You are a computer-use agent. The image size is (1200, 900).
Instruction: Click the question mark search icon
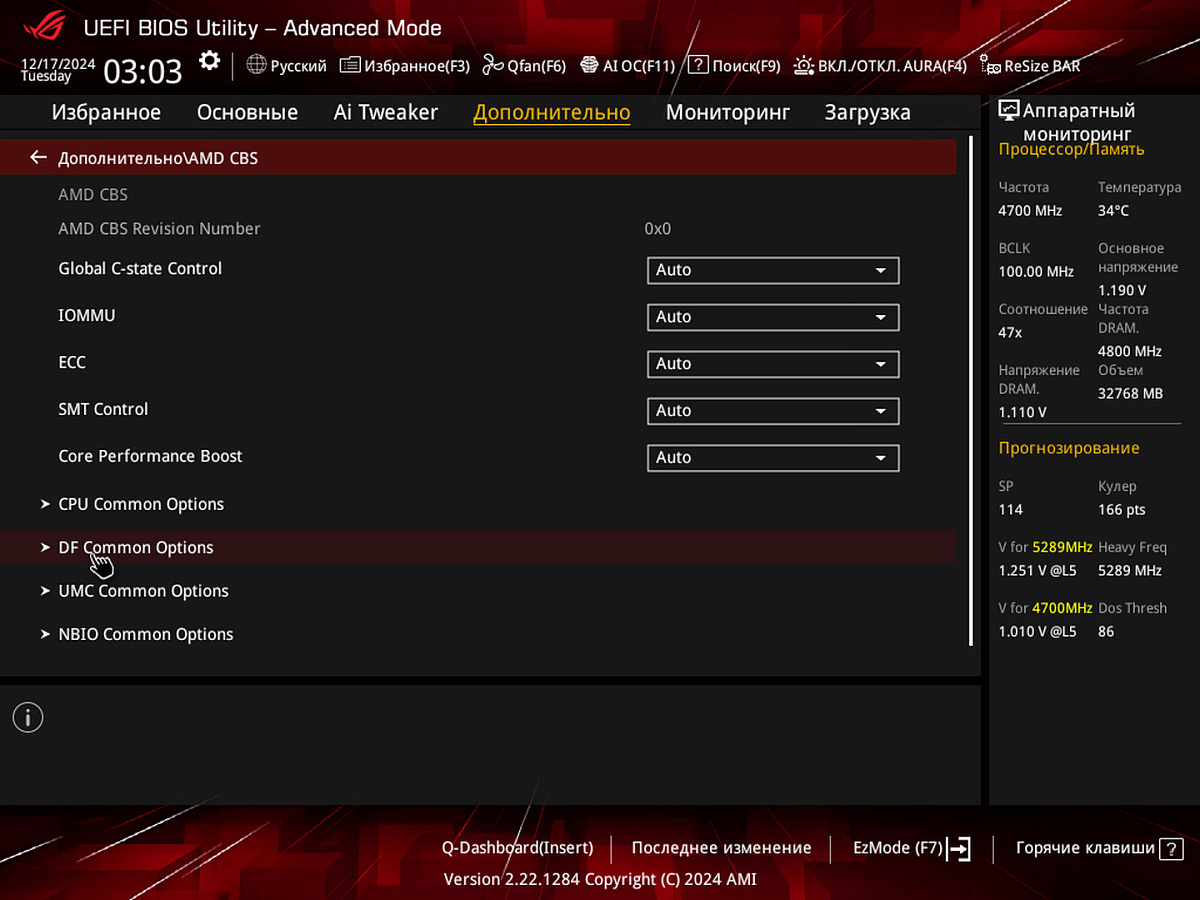pos(698,65)
